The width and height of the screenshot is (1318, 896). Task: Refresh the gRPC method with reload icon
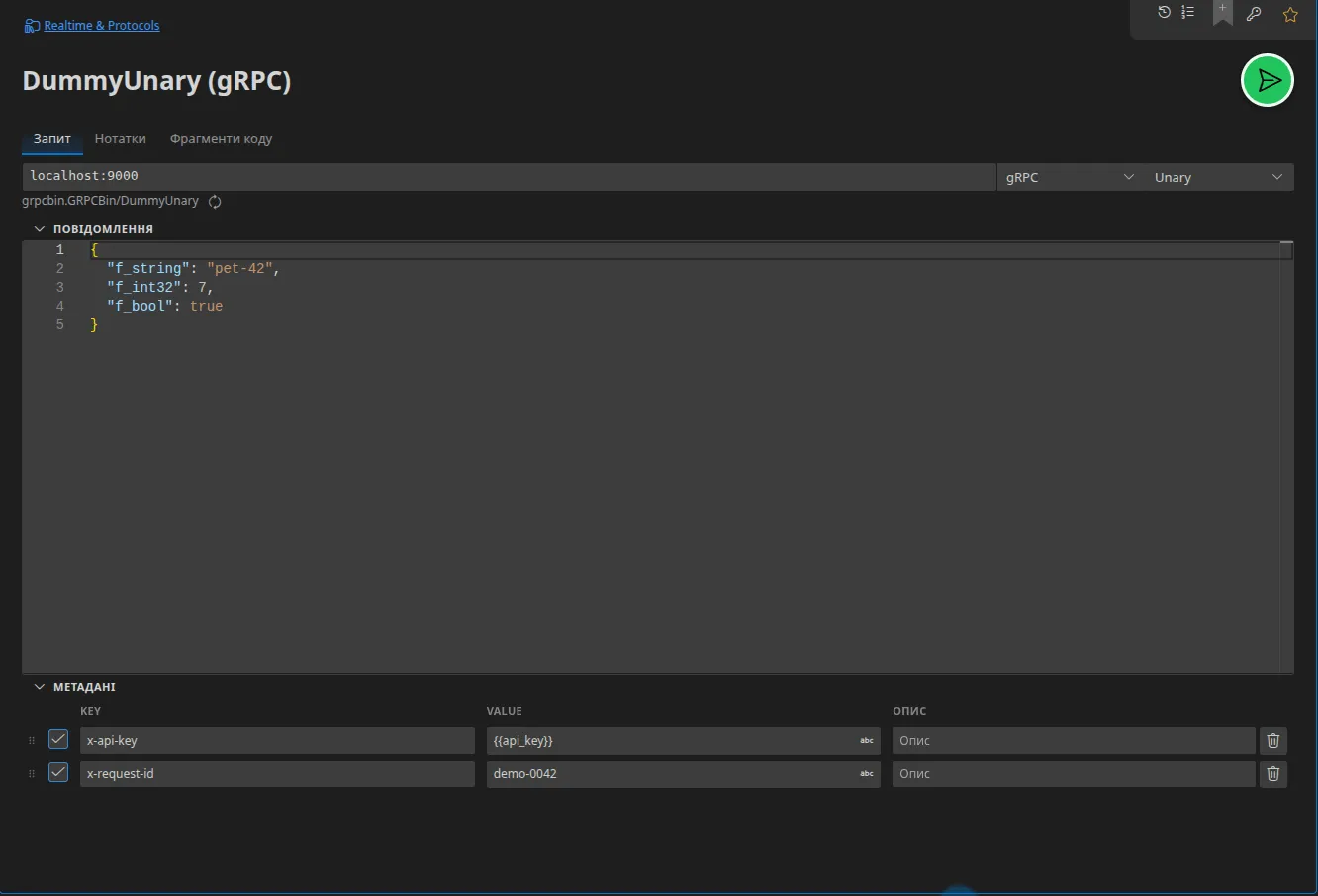point(215,202)
